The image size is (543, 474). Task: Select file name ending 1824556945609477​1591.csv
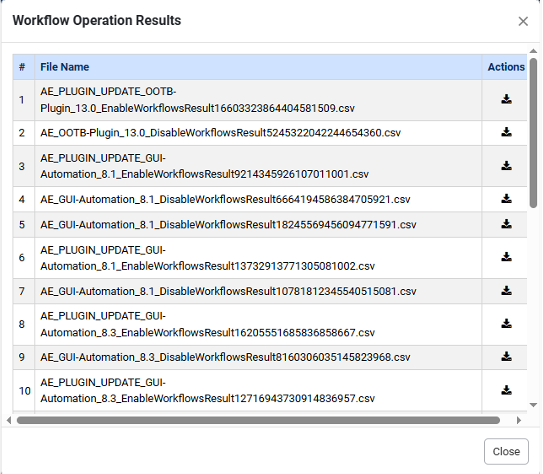click(228, 224)
